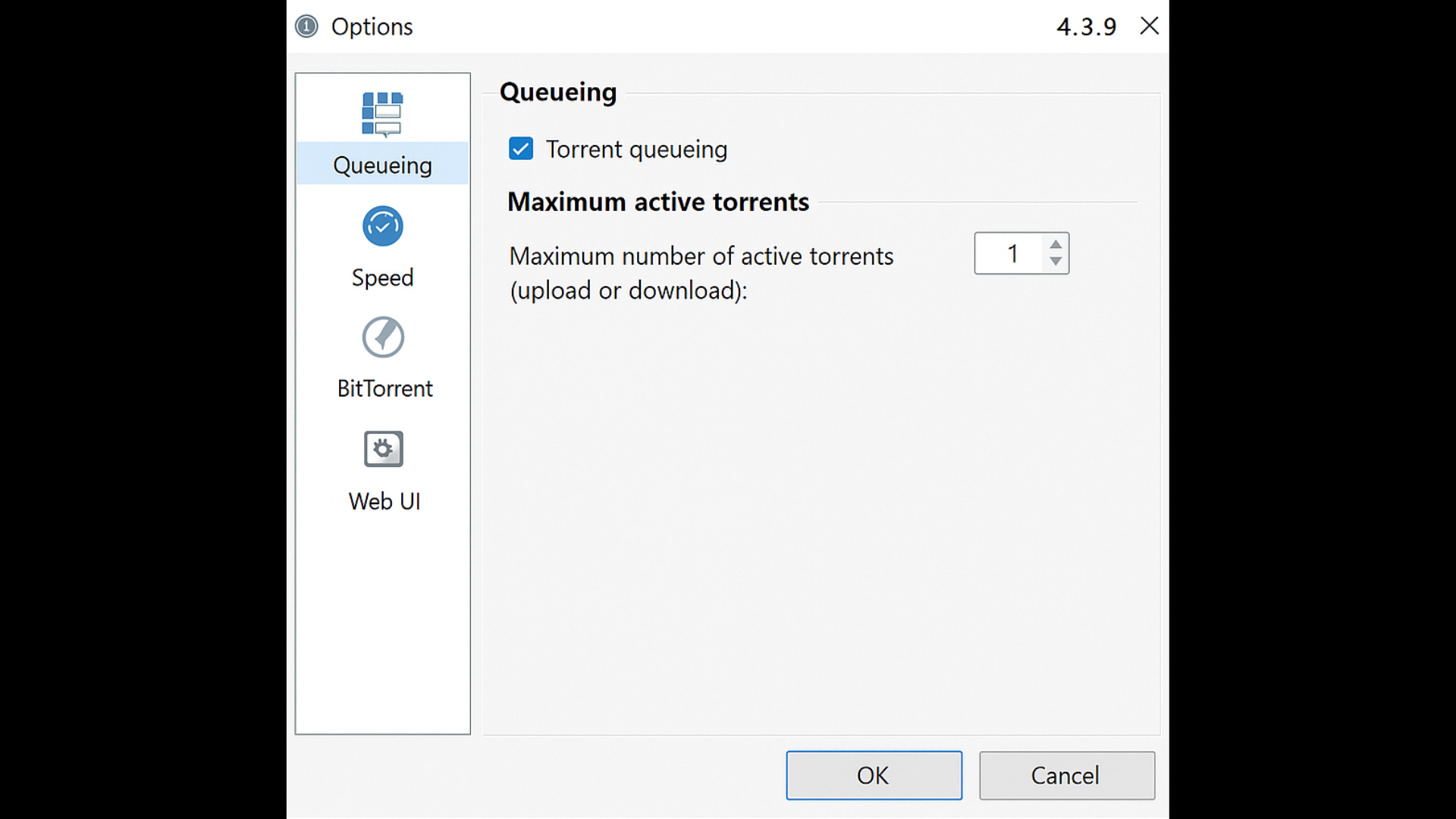1456x819 pixels.
Task: Close the Options dialog with X
Action: (x=1150, y=26)
